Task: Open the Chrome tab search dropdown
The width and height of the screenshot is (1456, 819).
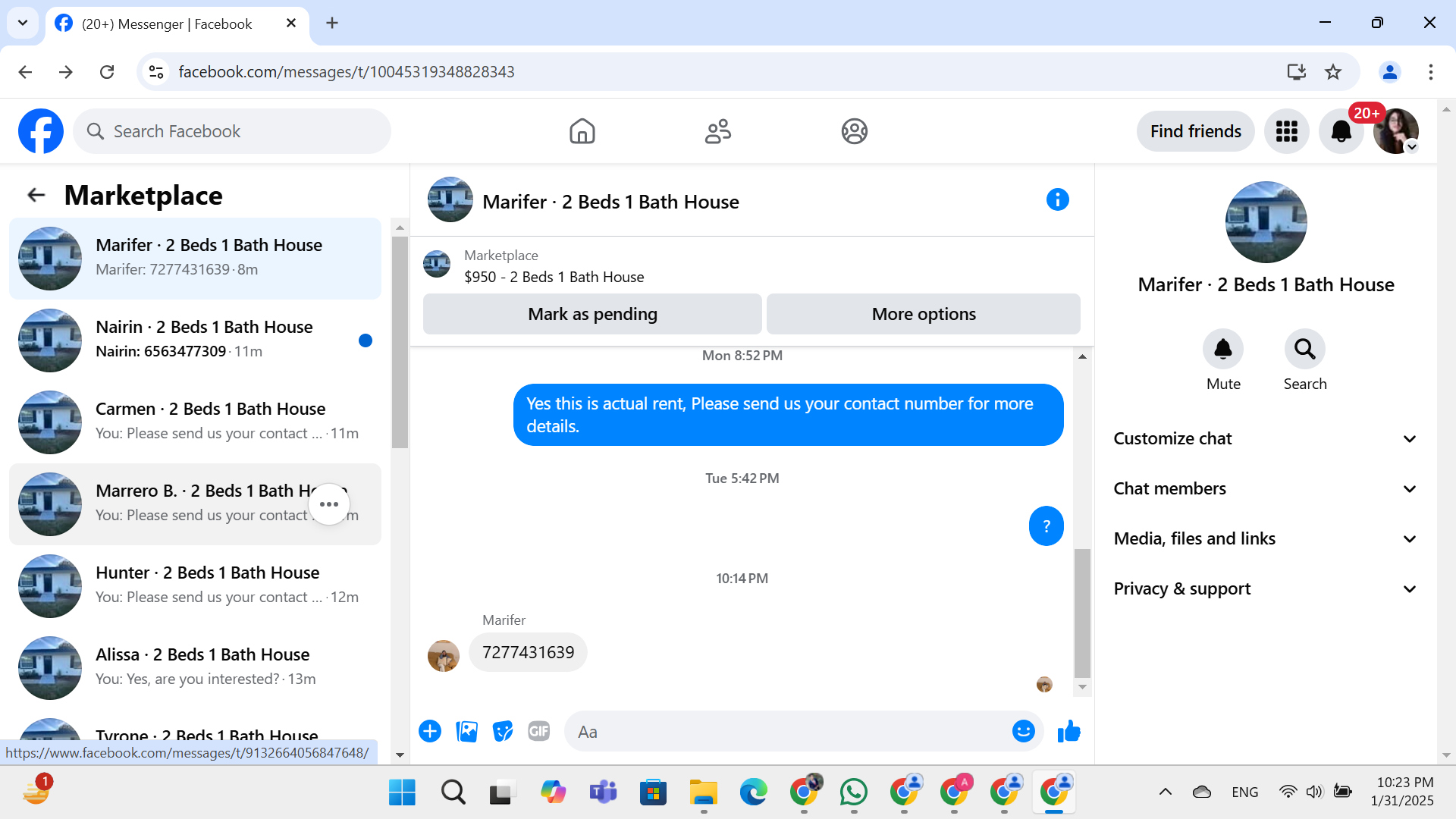Action: [23, 23]
